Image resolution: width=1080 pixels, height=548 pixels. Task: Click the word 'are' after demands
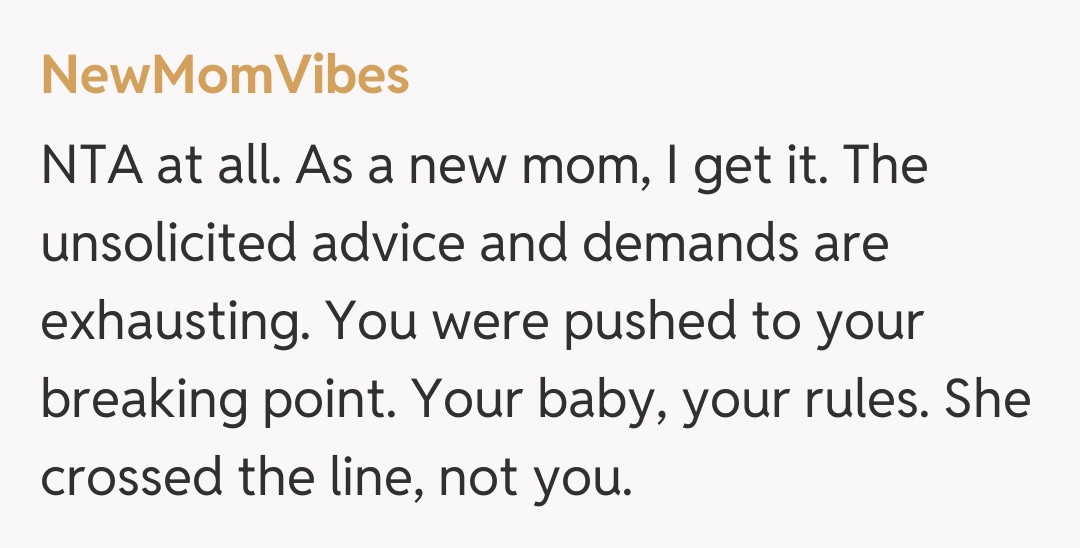[848, 244]
